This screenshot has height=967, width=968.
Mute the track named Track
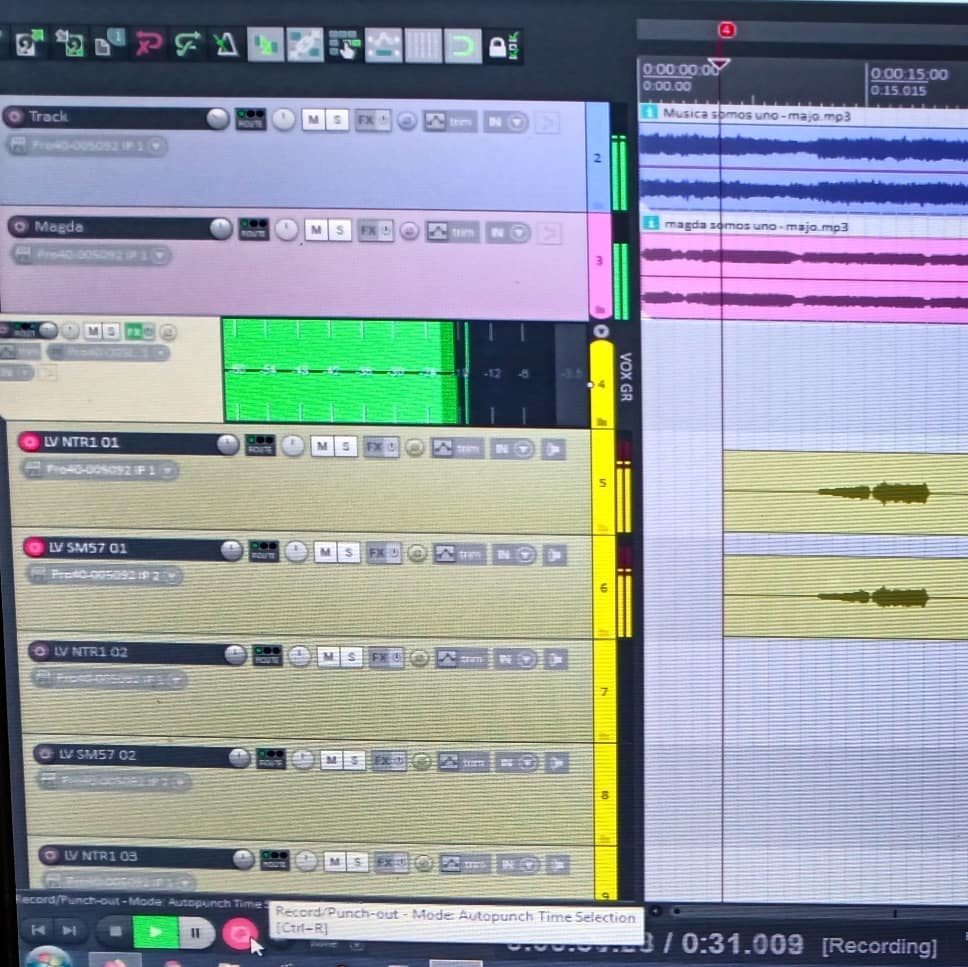click(313, 120)
